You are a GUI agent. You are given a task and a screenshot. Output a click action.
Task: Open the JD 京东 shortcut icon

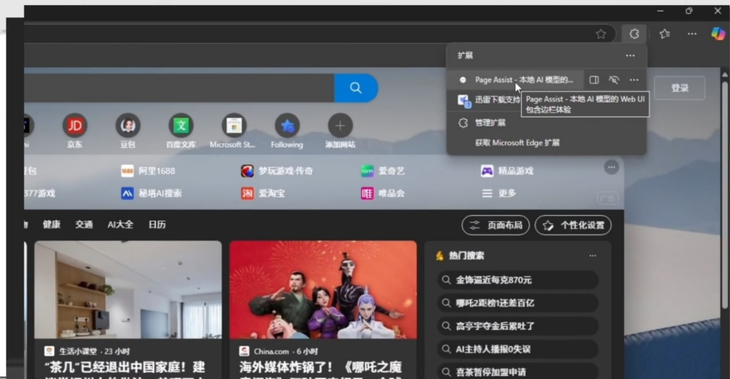coord(75,126)
